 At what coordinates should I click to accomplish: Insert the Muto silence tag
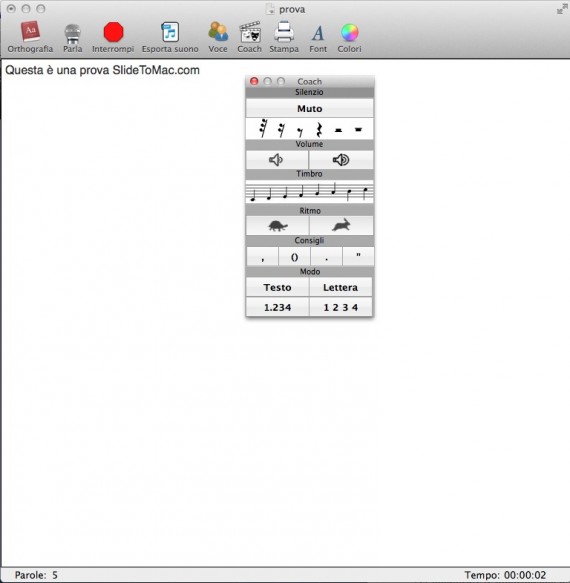pyautogui.click(x=309, y=109)
